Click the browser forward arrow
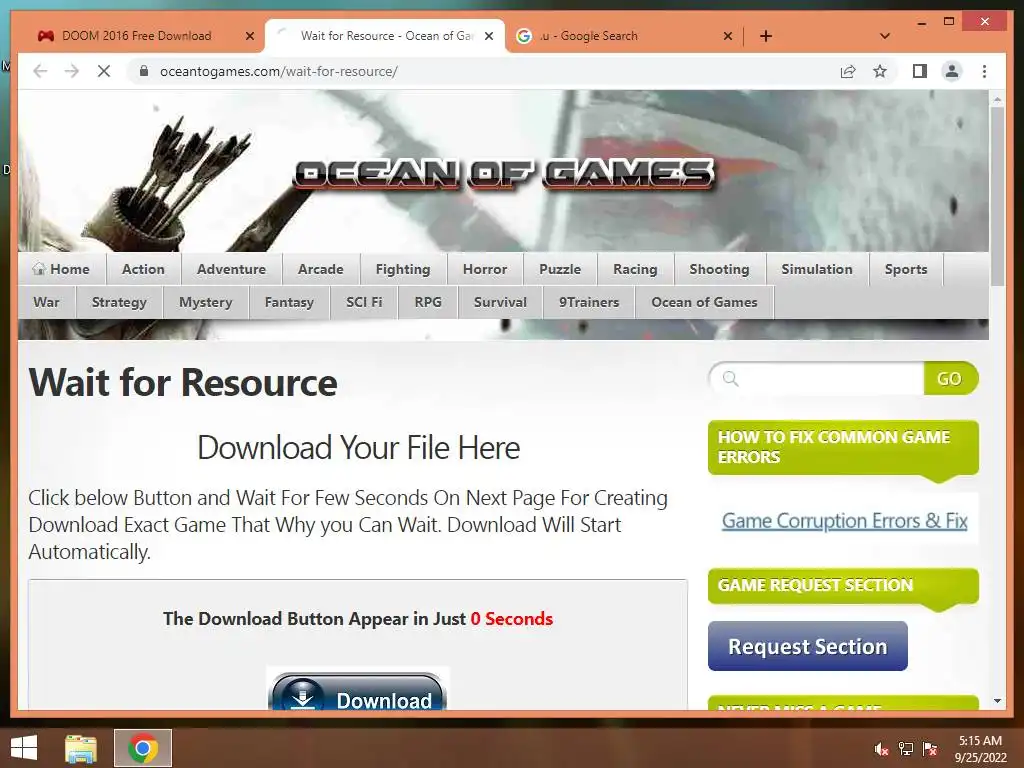Viewport: 1024px width, 768px height. 72,71
